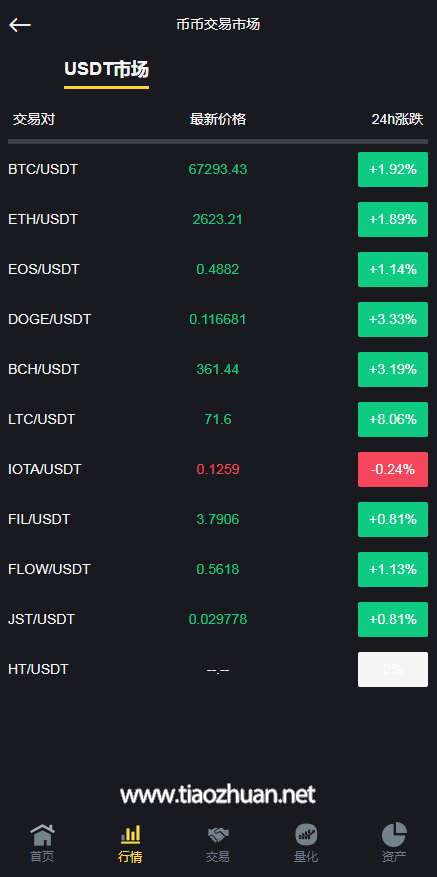This screenshot has height=877, width=437.
Task: Switch to the USDT市场 tab
Action: click(106, 69)
